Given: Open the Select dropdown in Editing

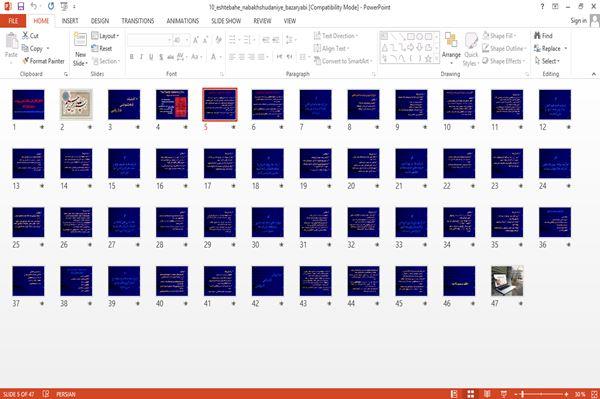Looking at the screenshot, I should click(x=547, y=61).
